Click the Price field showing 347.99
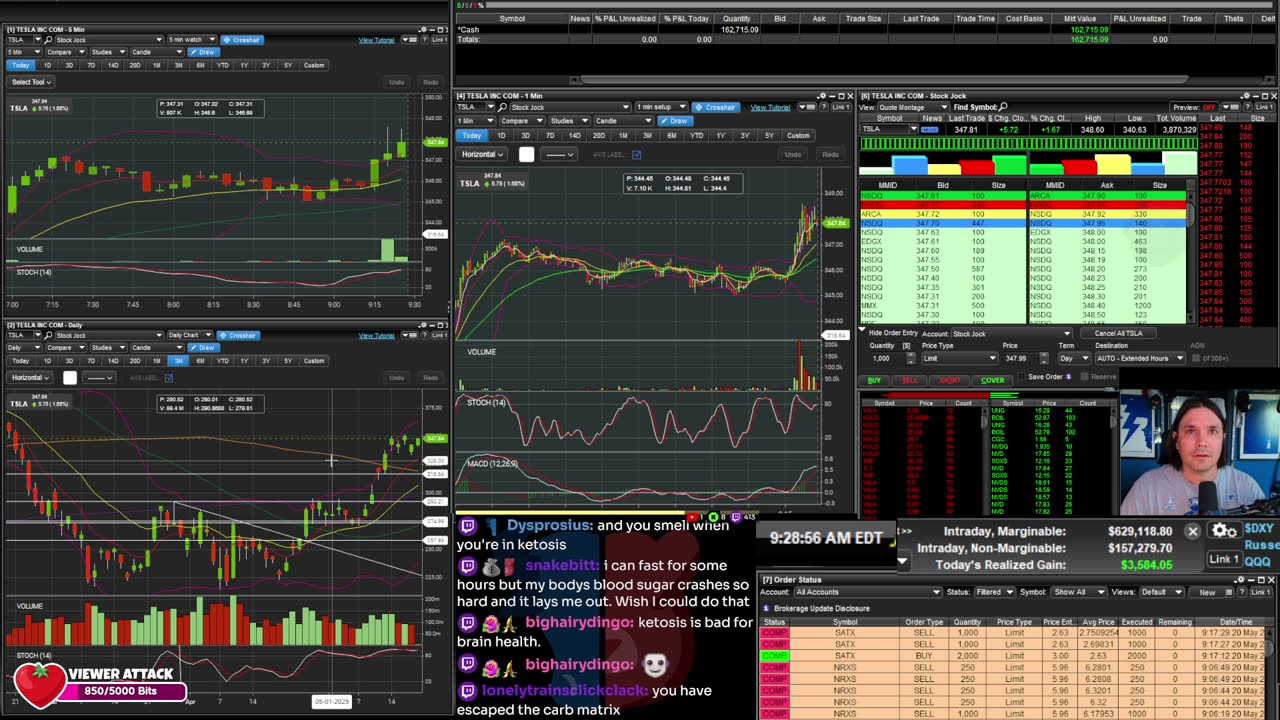Image resolution: width=1280 pixels, height=720 pixels. pos(1019,358)
